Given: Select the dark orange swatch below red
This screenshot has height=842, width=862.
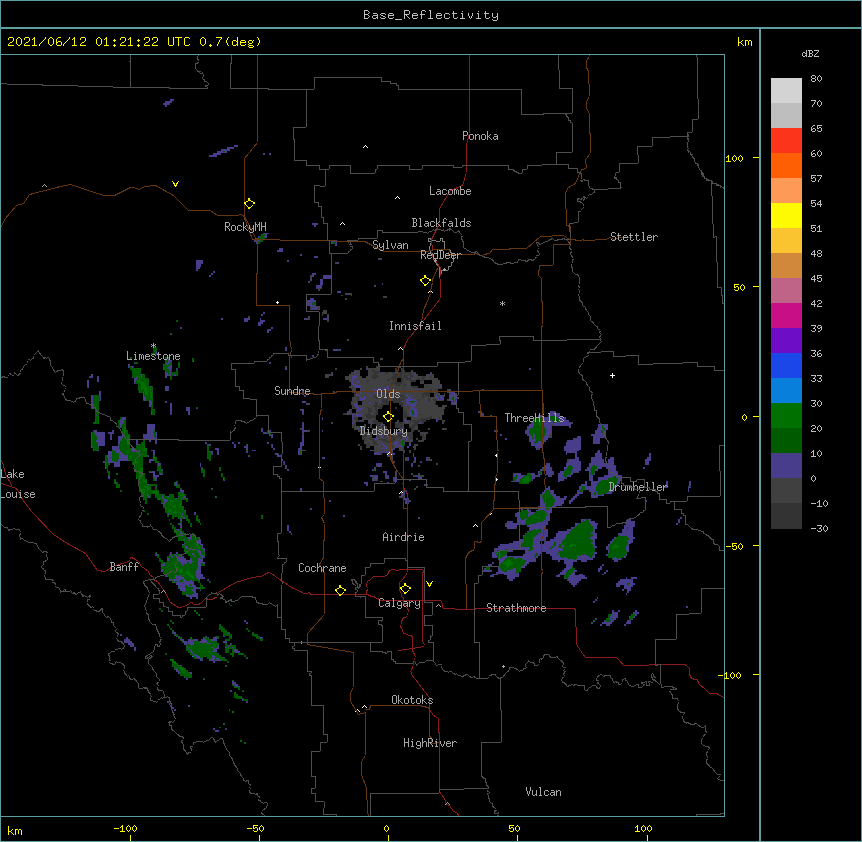Looking at the screenshot, I should (x=786, y=165).
